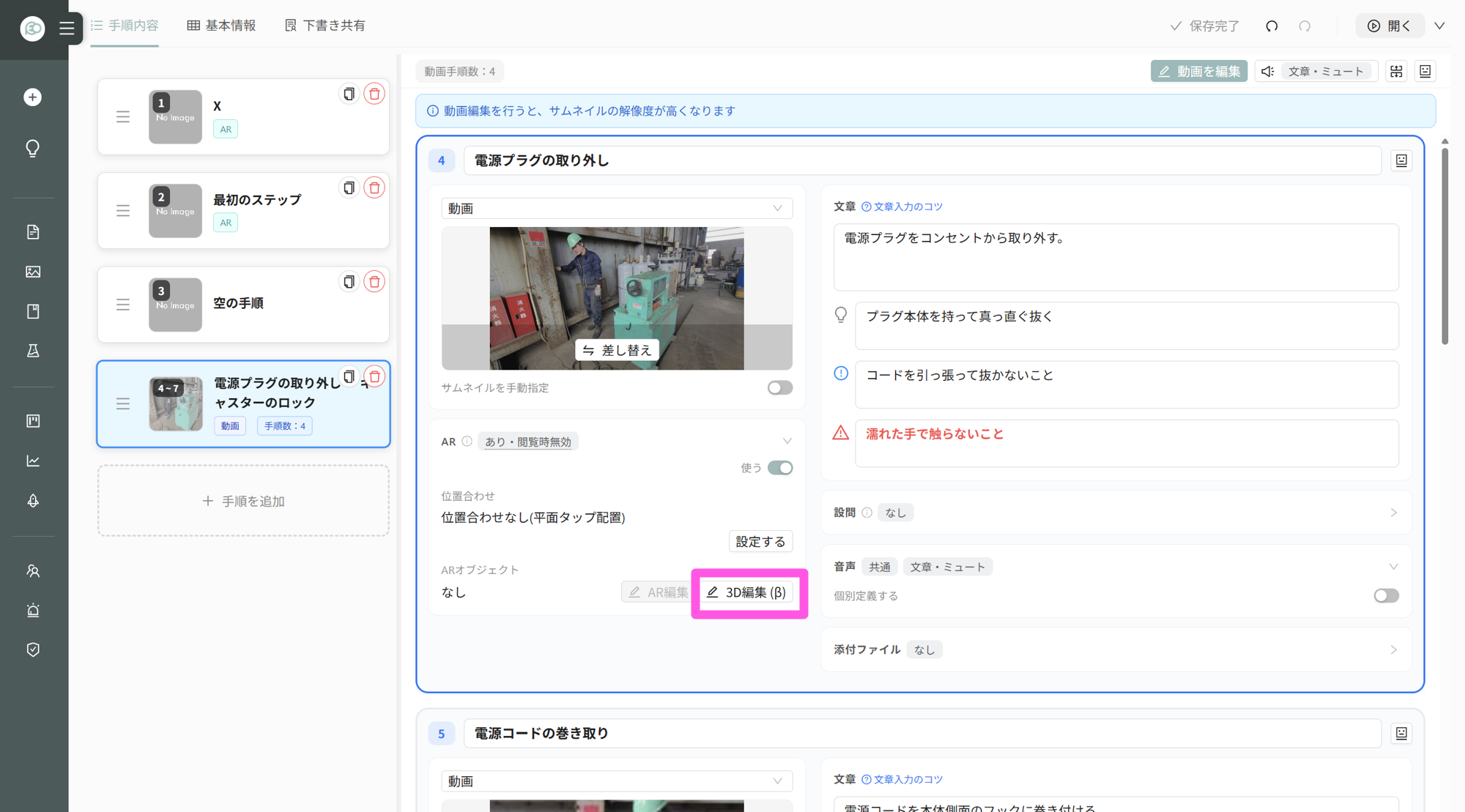1465x812 pixels.
Task: Click the card icon beside step 5 title
Action: [x=1401, y=733]
